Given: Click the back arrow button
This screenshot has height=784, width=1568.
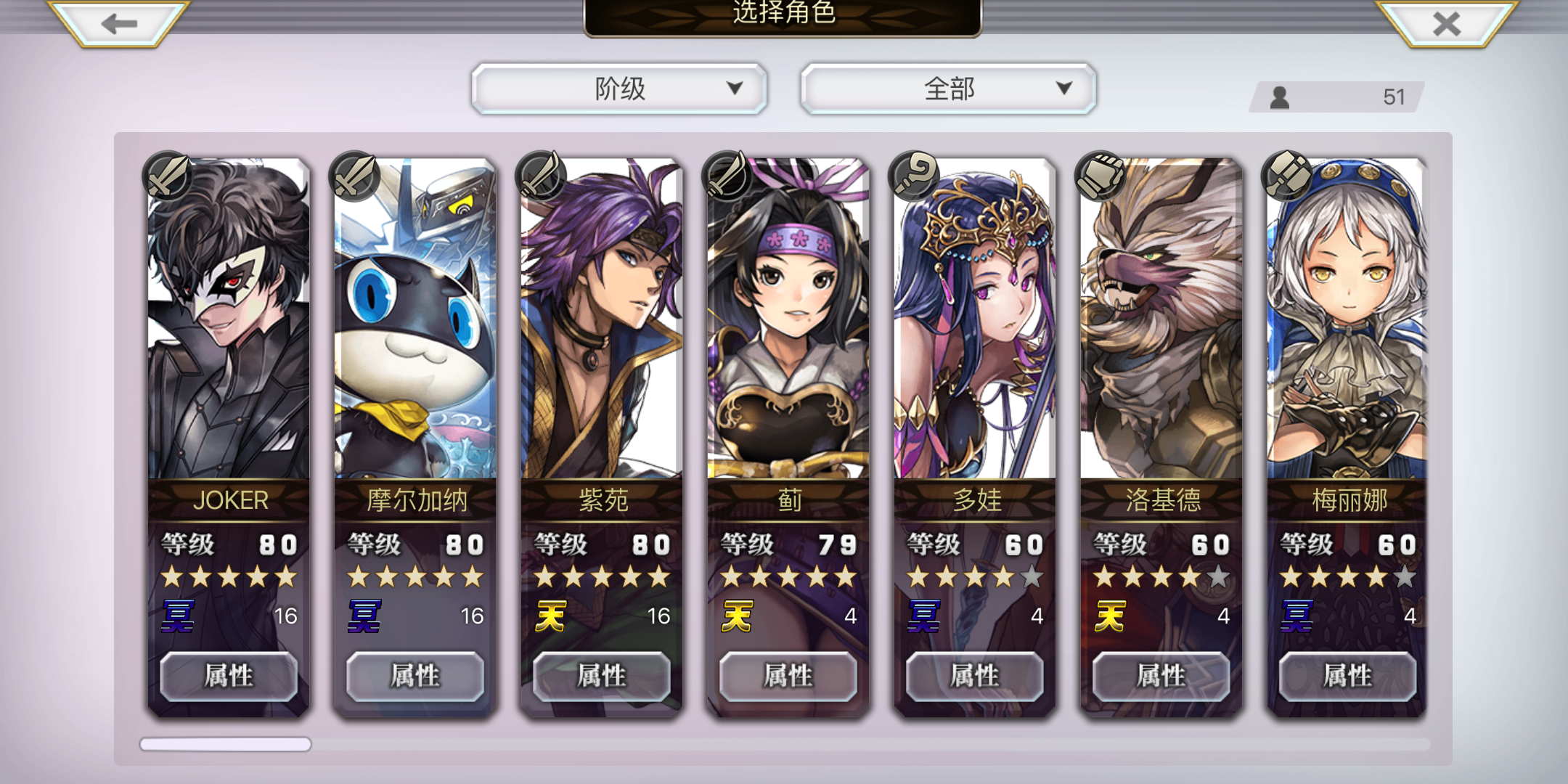Looking at the screenshot, I should 118,23.
